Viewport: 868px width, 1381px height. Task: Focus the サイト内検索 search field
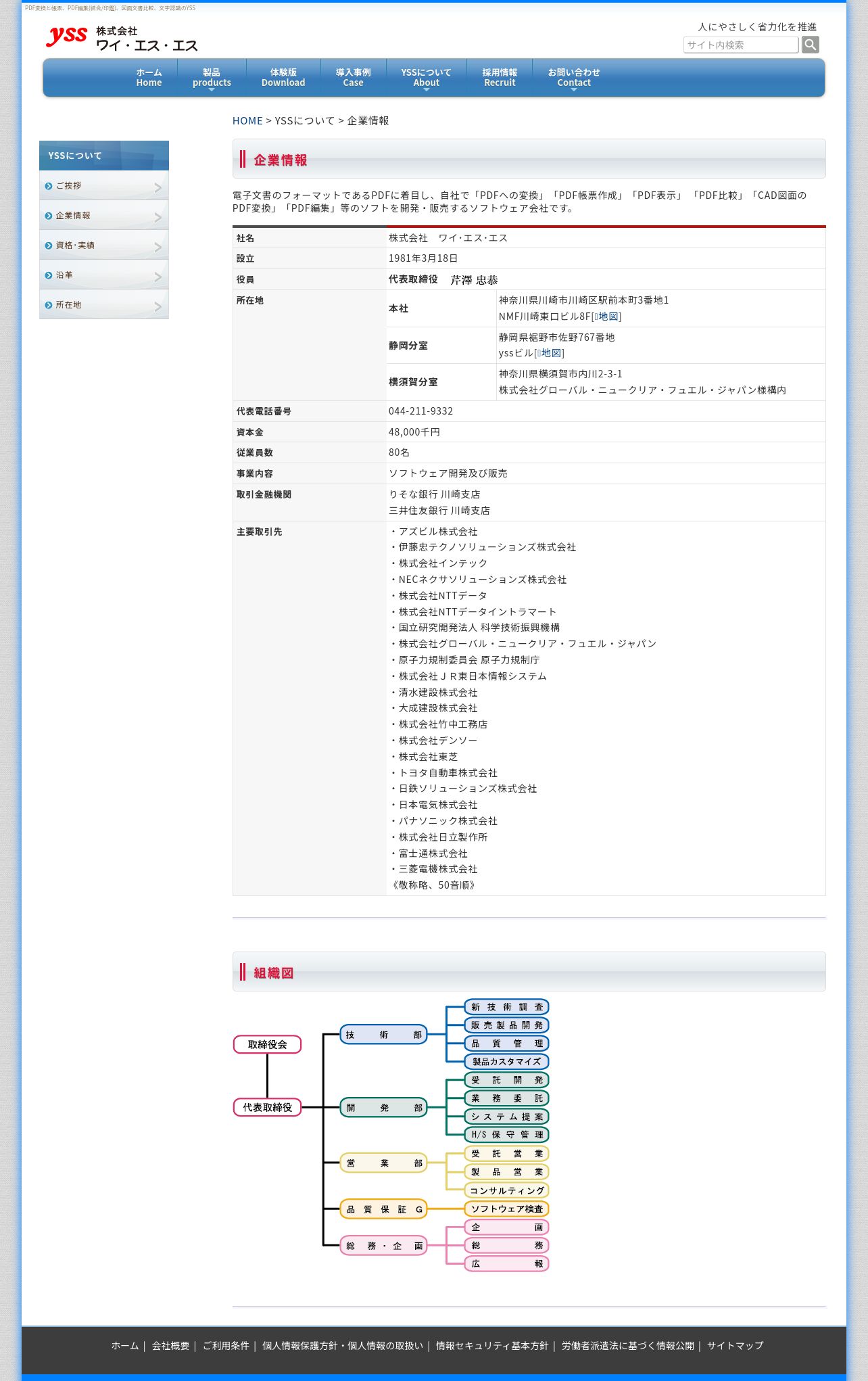pos(740,45)
